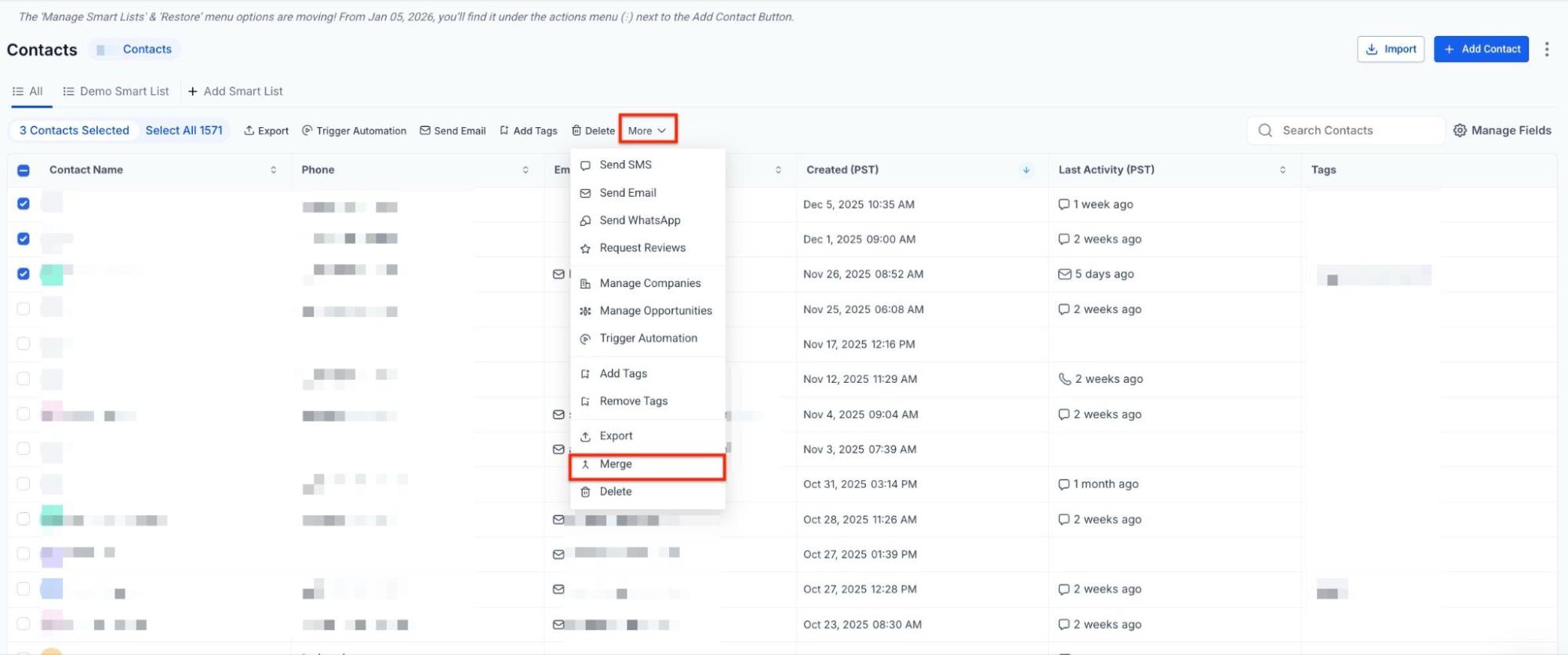Merge the selected contacts via menu

click(647, 464)
